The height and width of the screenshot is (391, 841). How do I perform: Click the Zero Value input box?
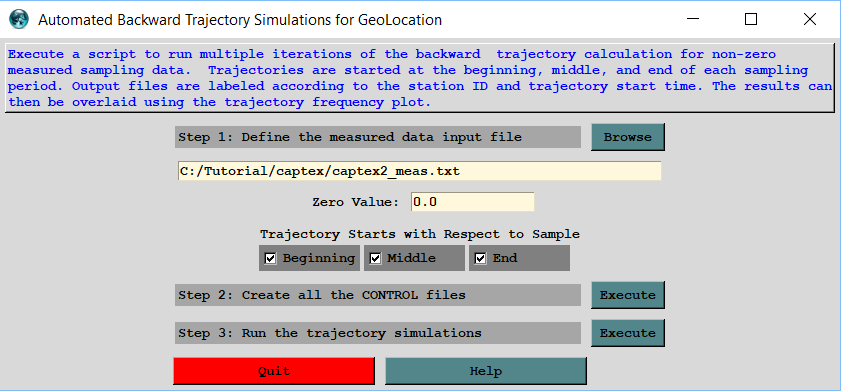[x=473, y=202]
